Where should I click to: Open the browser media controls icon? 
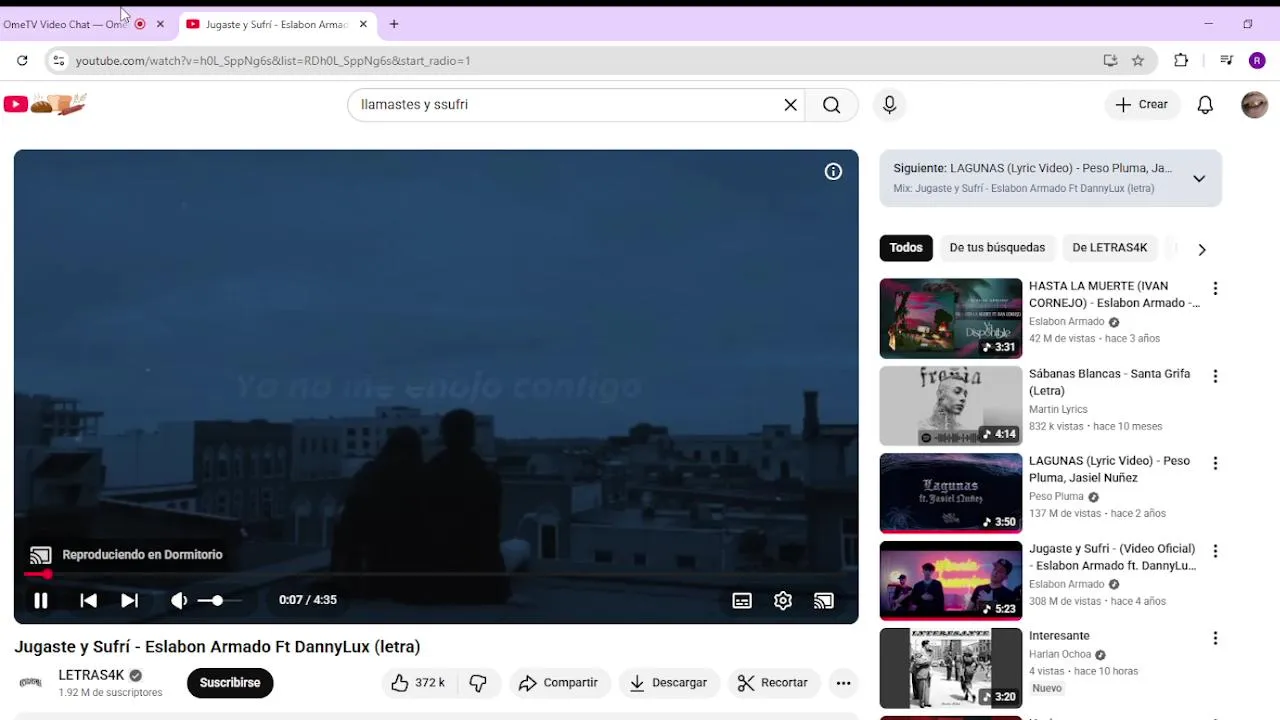1227,61
